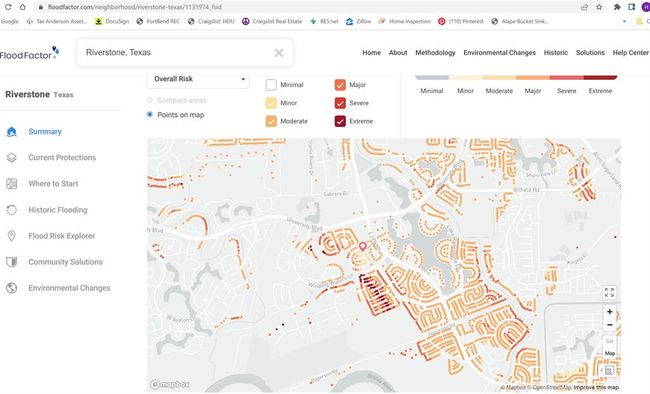Screen dimensions: 650x394
Task: Bookmark this page with the star icon
Action: [599, 7]
